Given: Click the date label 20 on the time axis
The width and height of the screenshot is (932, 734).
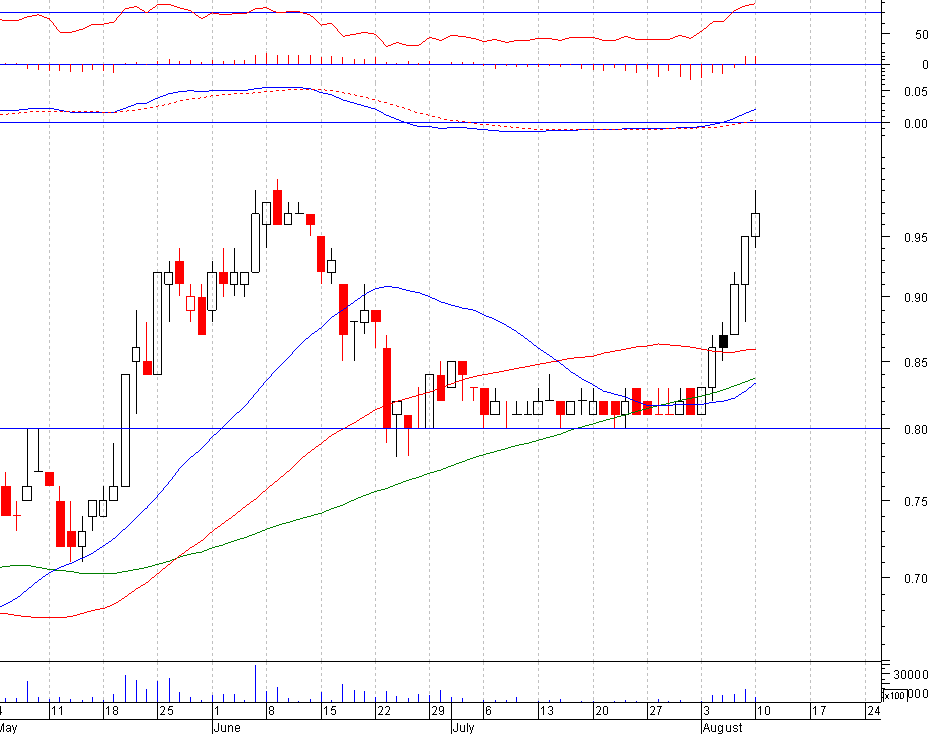Looking at the screenshot, I should 602,711.
